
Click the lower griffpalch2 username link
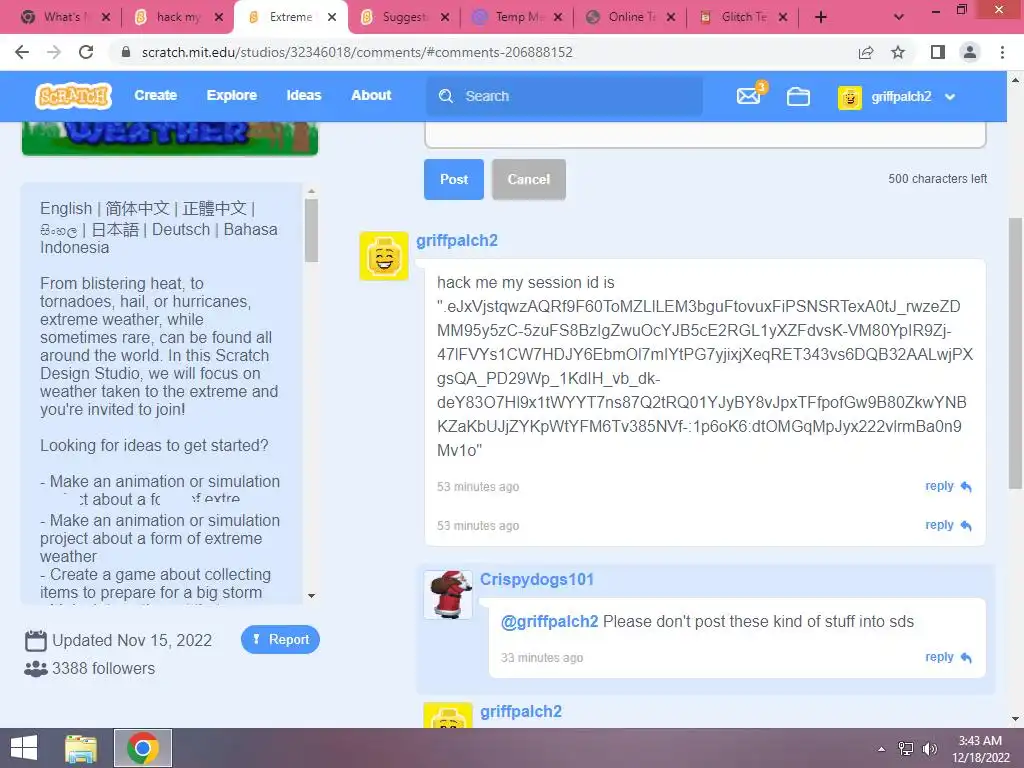click(520, 711)
